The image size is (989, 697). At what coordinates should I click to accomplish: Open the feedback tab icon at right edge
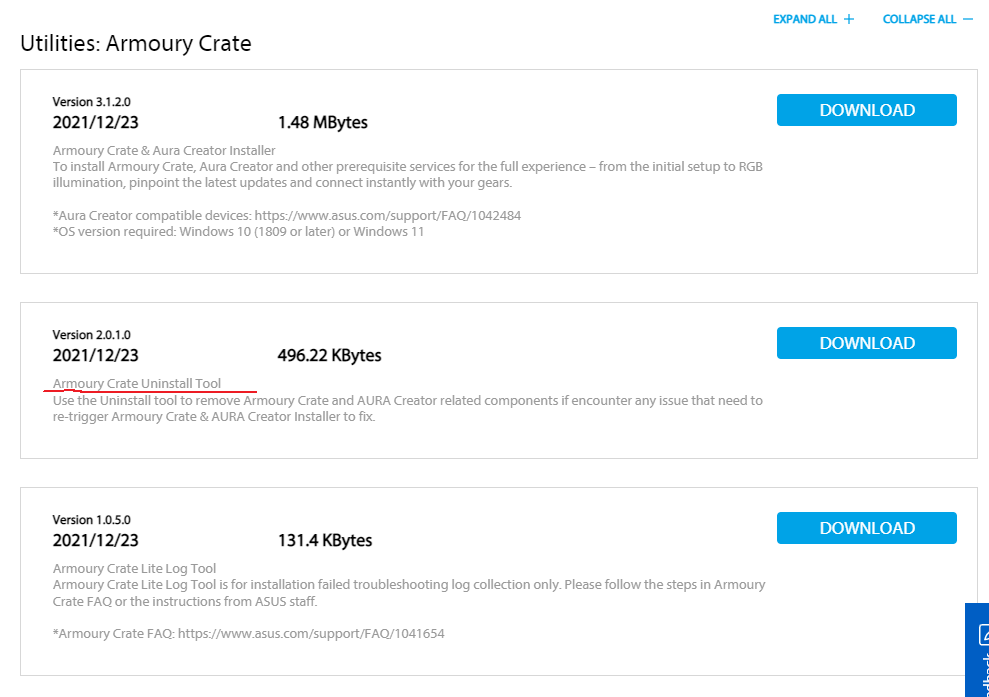click(x=983, y=635)
